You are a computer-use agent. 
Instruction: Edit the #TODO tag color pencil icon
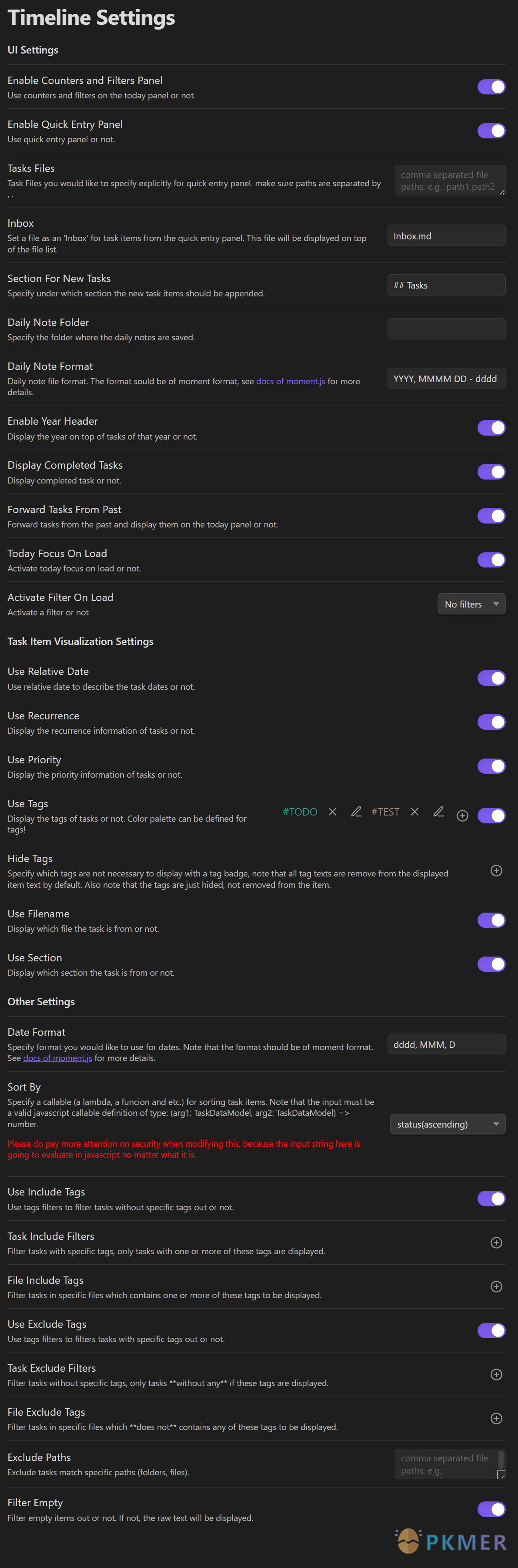(x=356, y=811)
